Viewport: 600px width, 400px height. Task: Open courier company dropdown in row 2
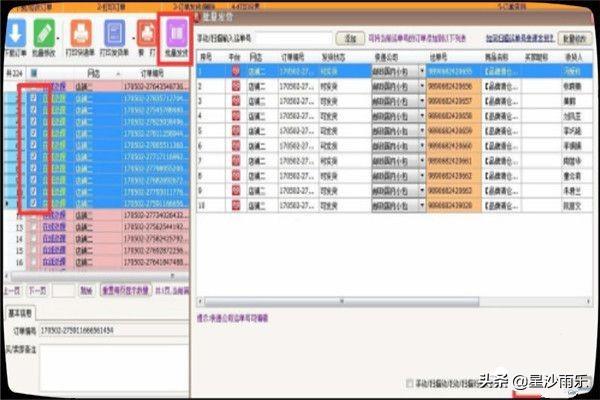pyautogui.click(x=422, y=86)
